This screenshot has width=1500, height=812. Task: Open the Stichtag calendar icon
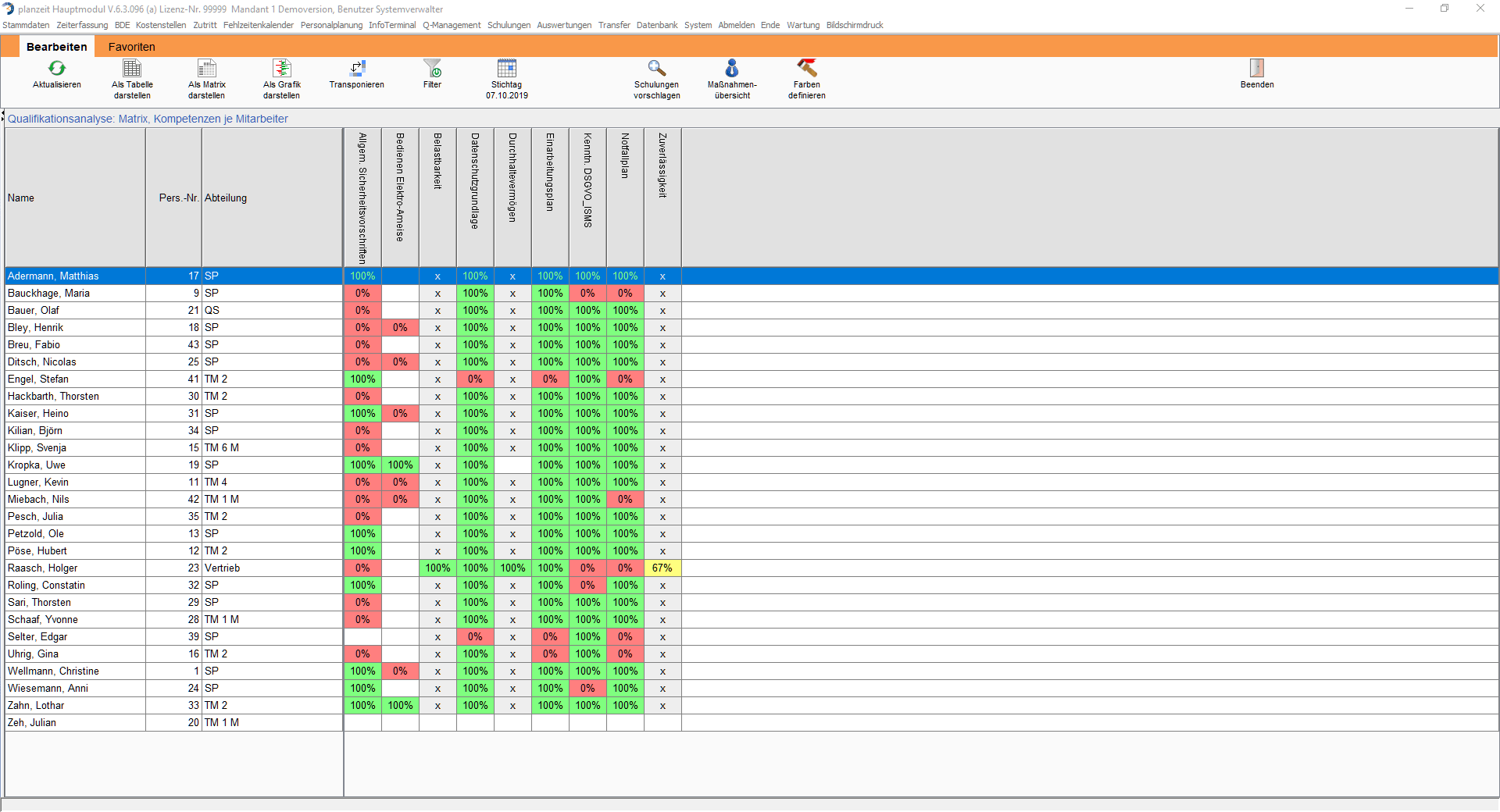click(x=507, y=69)
